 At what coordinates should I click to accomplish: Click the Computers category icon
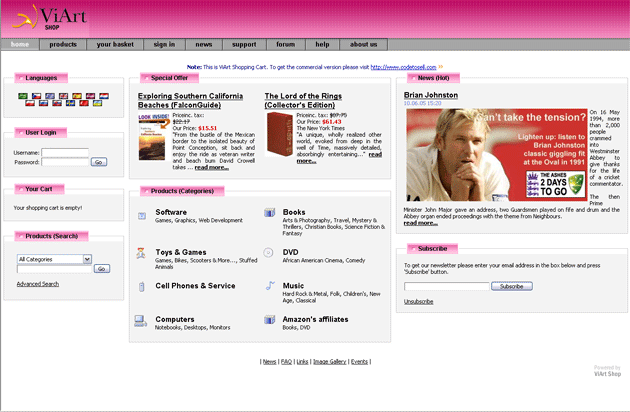pos(141,321)
